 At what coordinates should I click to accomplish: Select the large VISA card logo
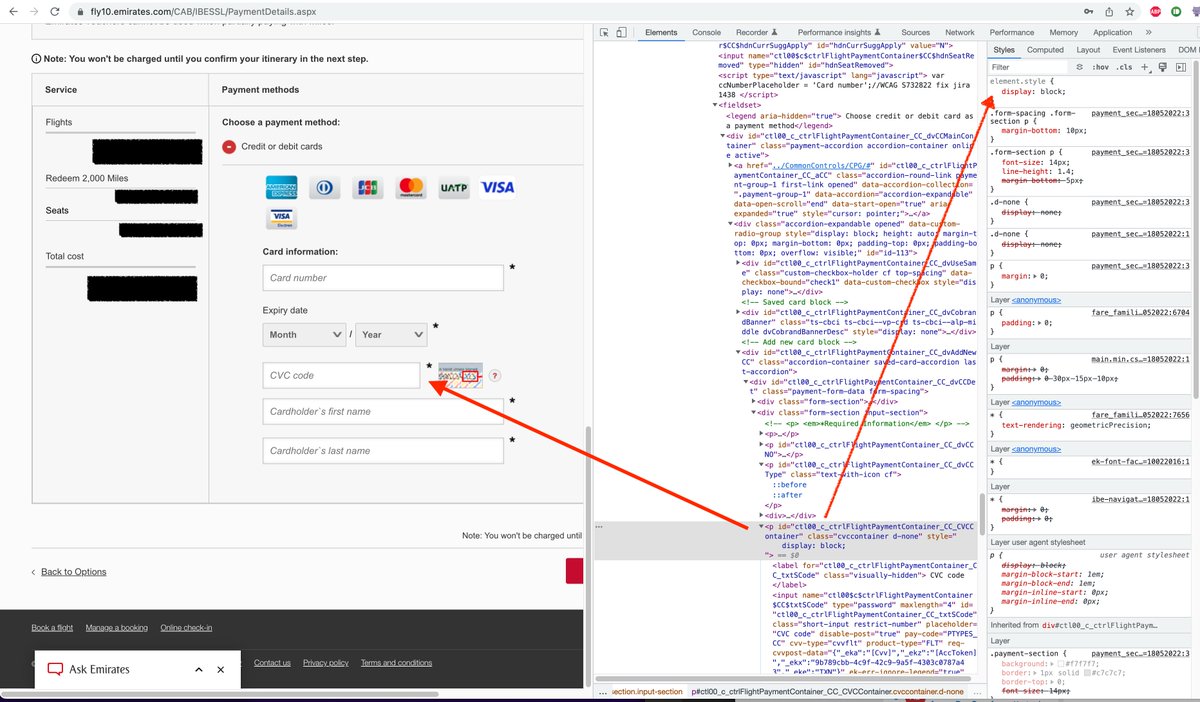pyautogui.click(x=497, y=187)
